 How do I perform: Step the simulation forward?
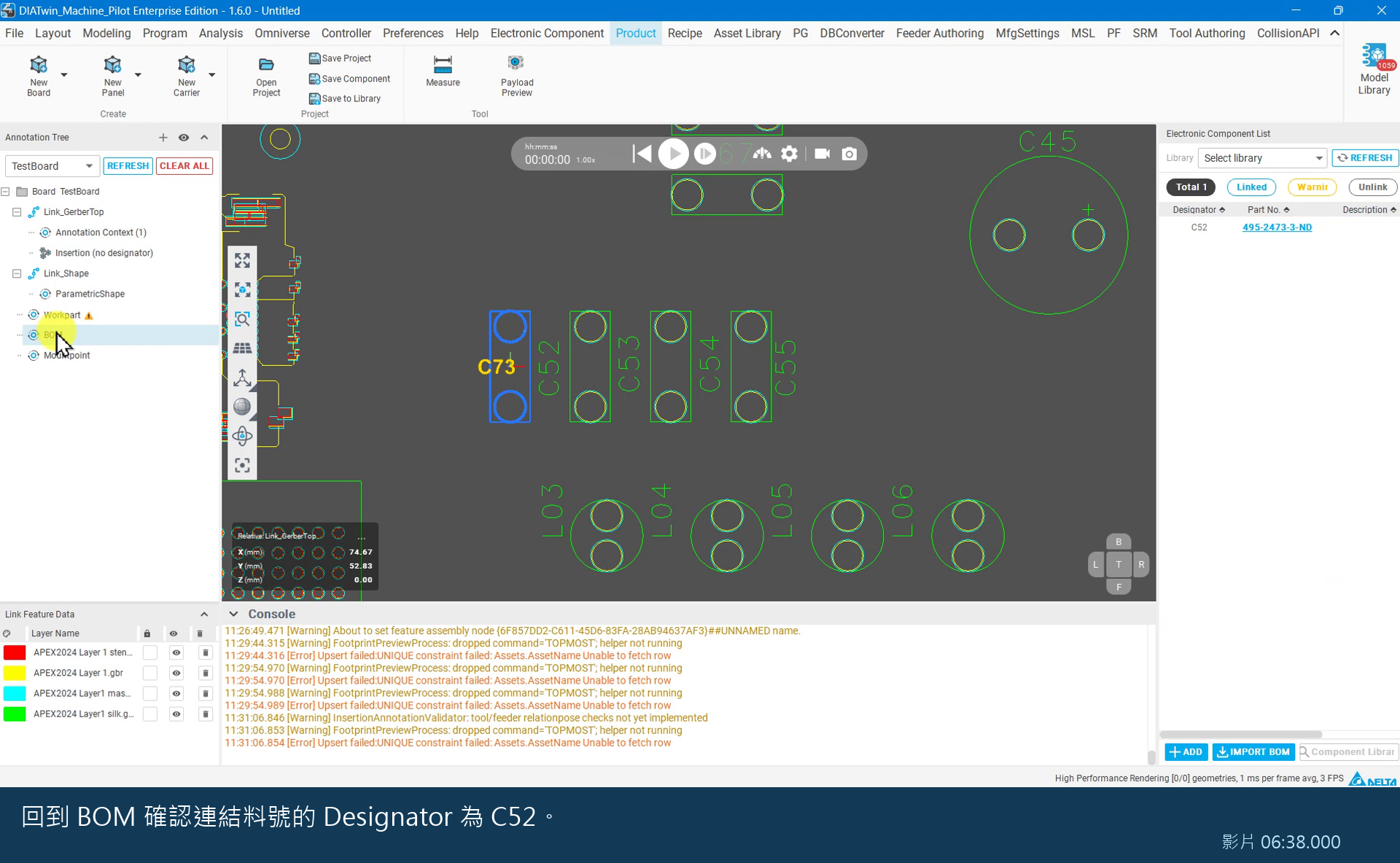(704, 154)
